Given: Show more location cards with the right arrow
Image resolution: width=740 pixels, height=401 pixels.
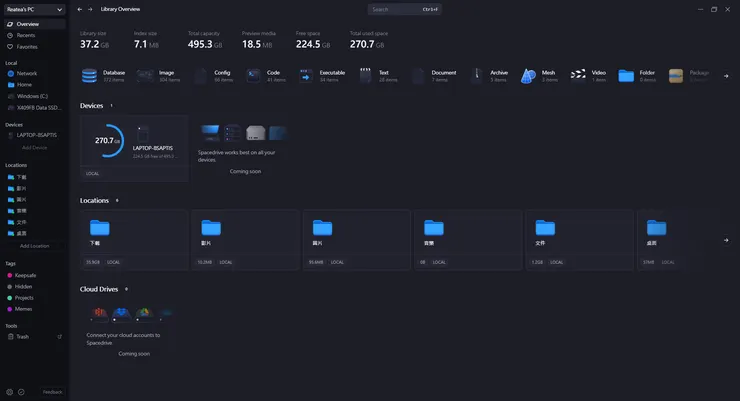Looking at the screenshot, I should tap(726, 240).
